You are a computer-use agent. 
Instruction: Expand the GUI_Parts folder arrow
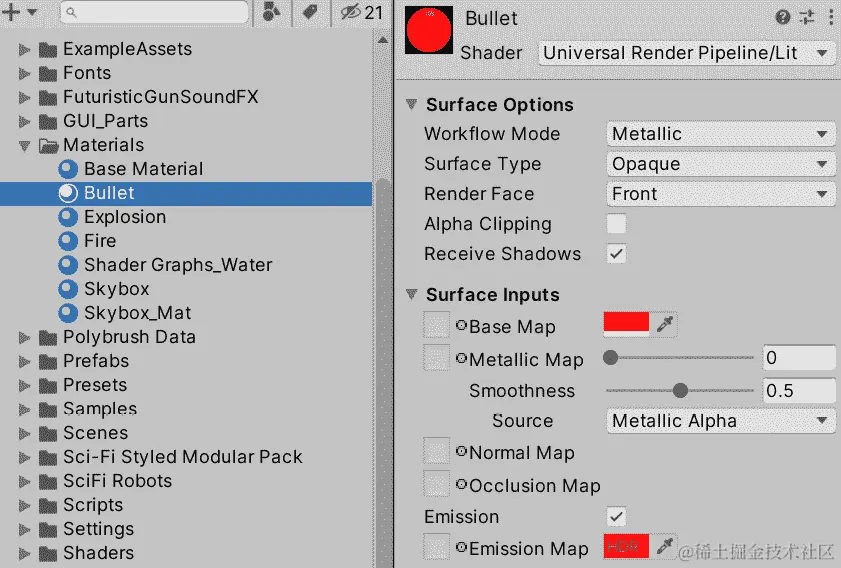[24, 122]
